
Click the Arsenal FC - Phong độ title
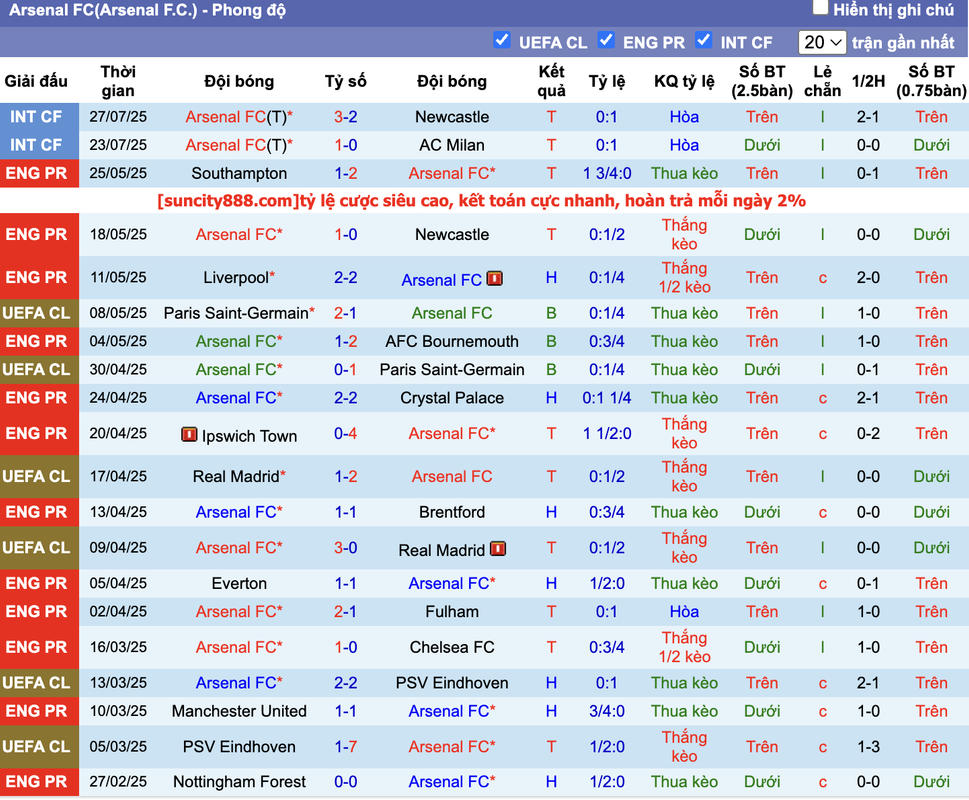coord(147,11)
